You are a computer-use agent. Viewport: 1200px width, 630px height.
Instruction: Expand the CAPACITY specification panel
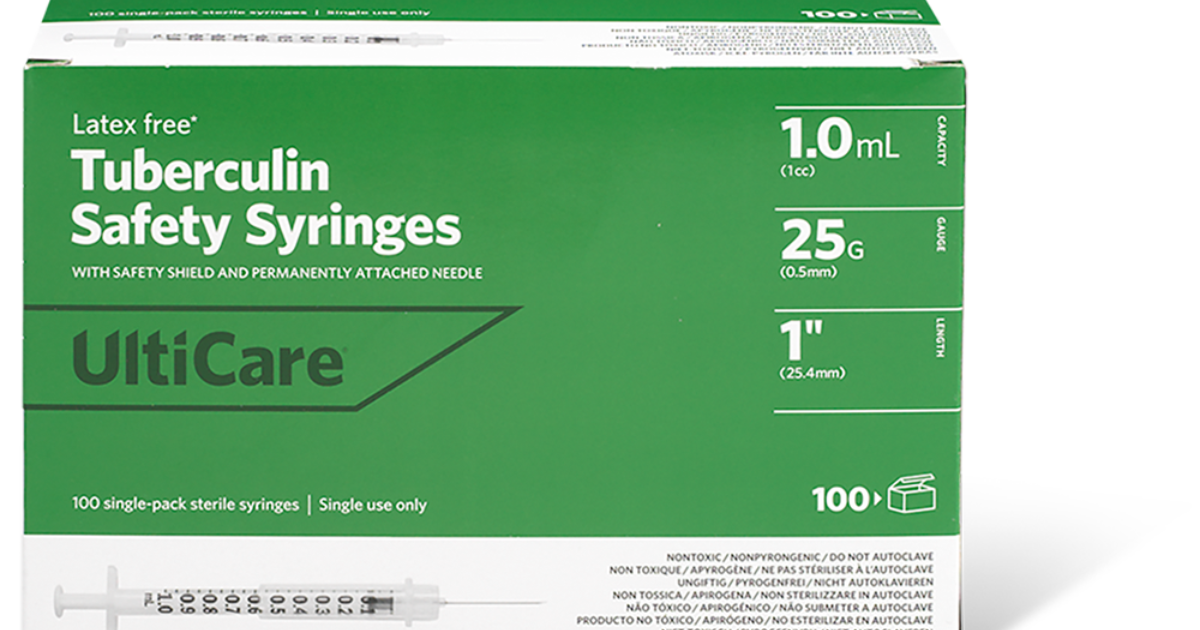coord(938,145)
